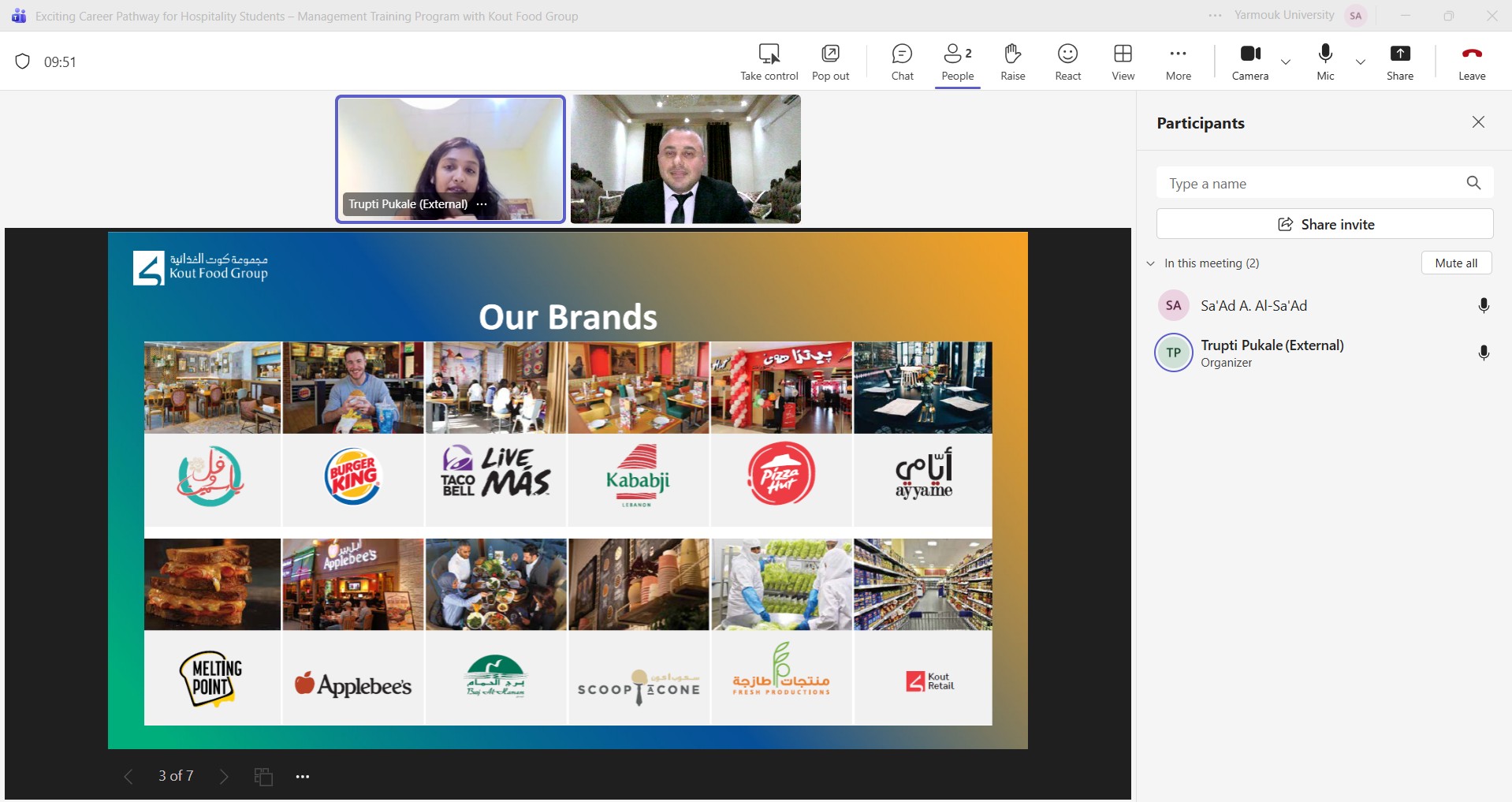The width and height of the screenshot is (1512, 802).
Task: Click the Take control icon
Action: click(x=769, y=54)
